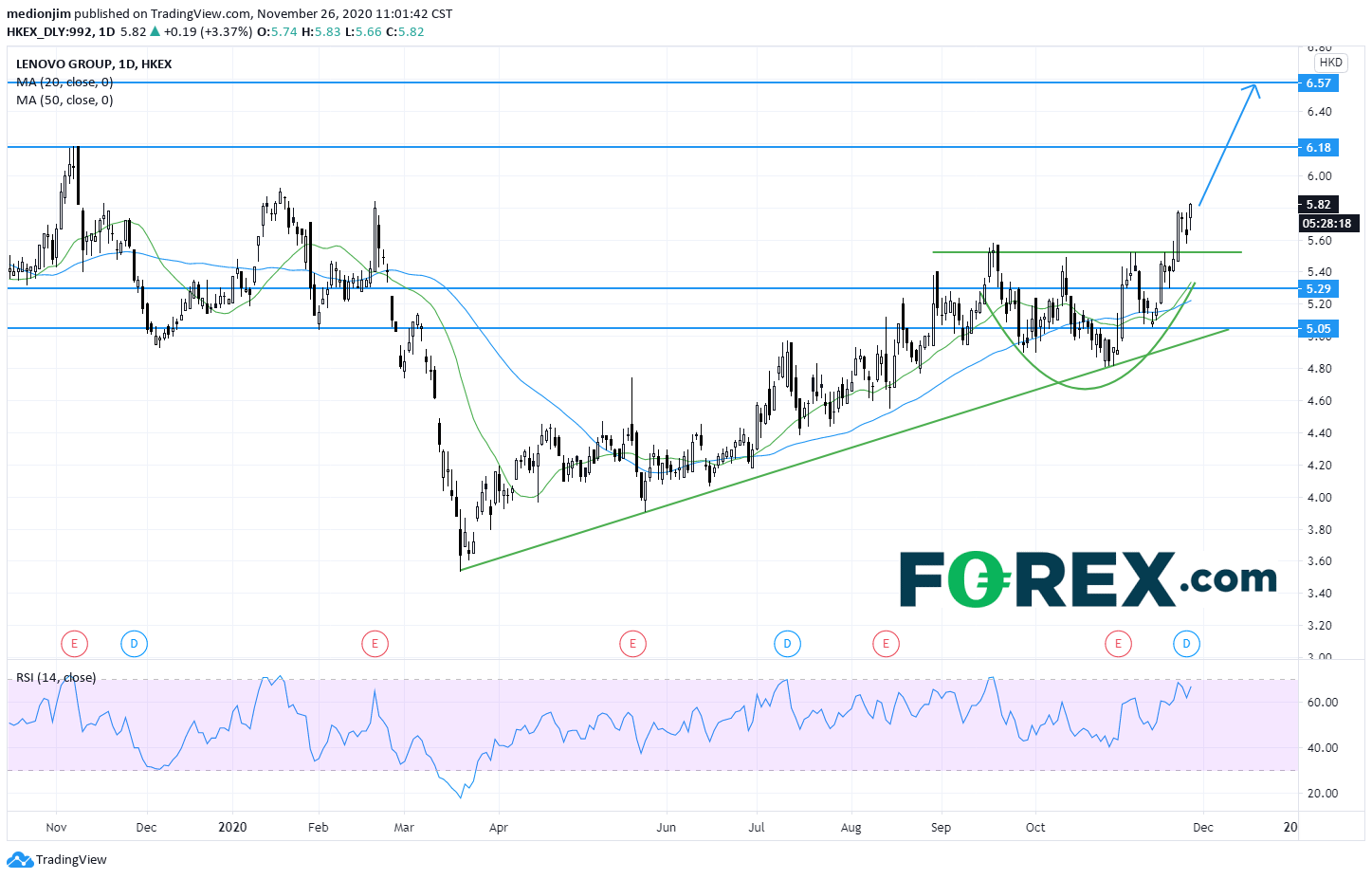The width and height of the screenshot is (1372, 879).
Task: Select the 6.57 price level label
Action: click(x=1318, y=83)
